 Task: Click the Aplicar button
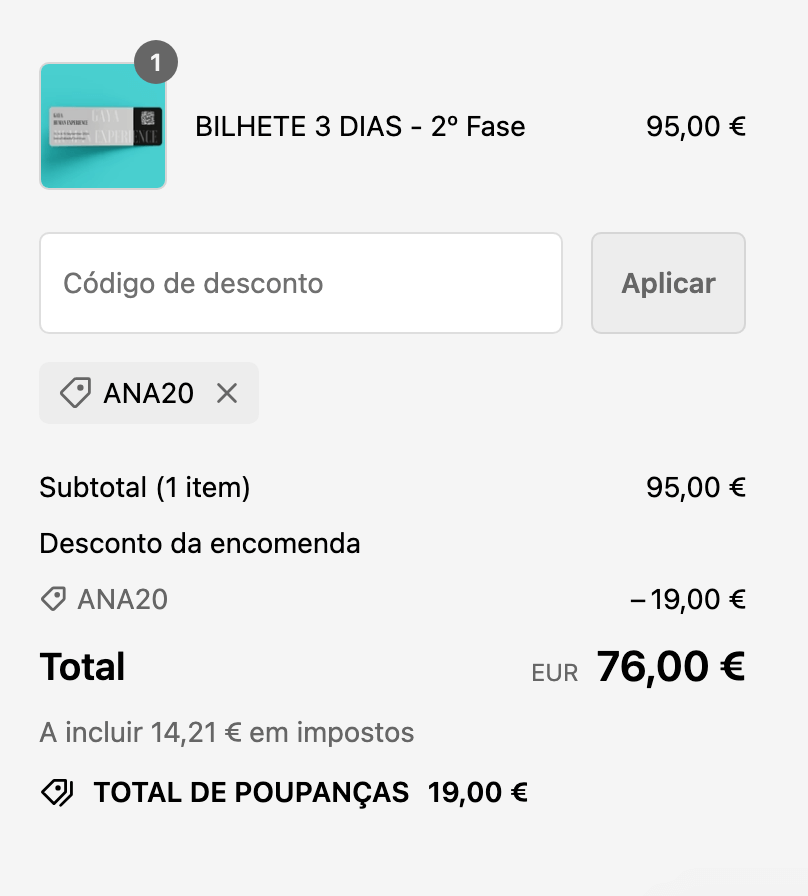(x=668, y=283)
